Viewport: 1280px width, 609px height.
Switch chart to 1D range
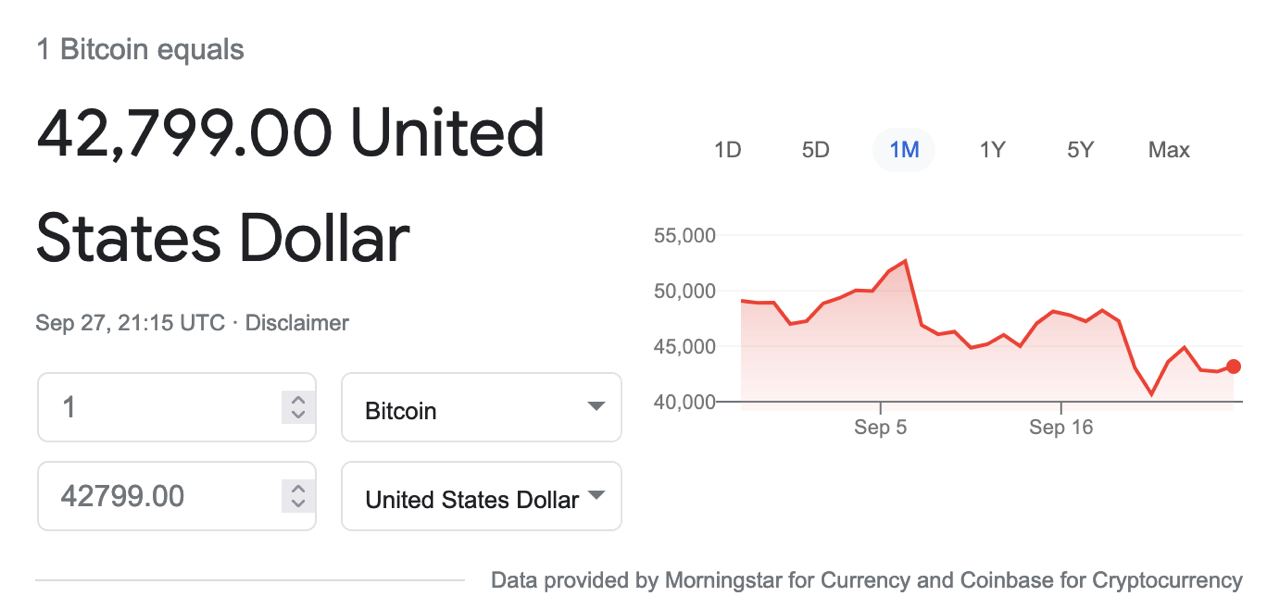(727, 150)
